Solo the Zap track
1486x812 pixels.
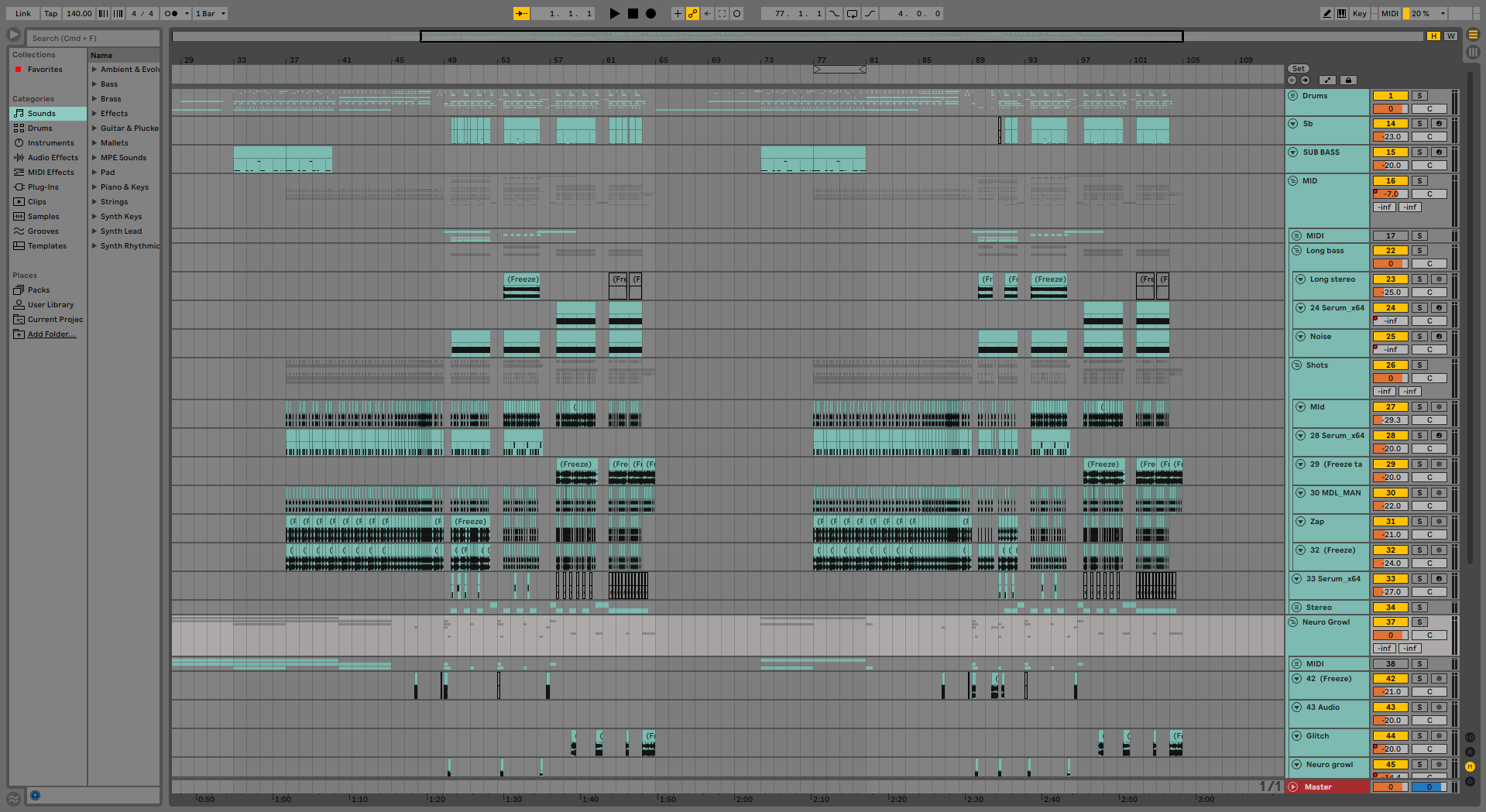[1419, 522]
